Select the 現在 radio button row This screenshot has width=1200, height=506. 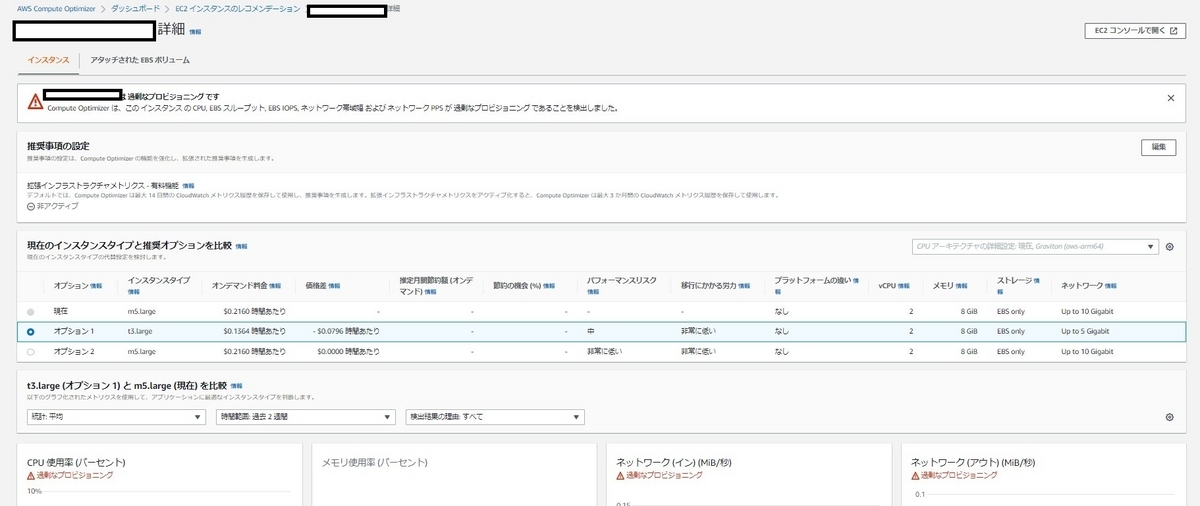(x=31, y=312)
